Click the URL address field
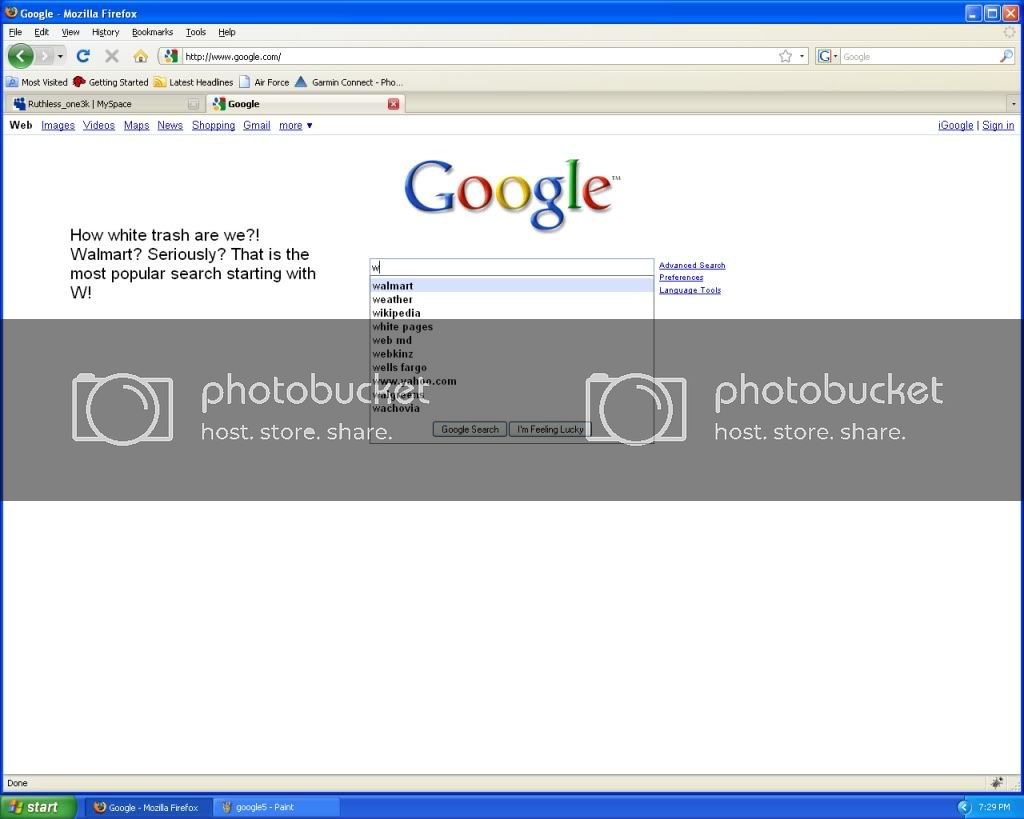The image size is (1024, 819). point(479,57)
